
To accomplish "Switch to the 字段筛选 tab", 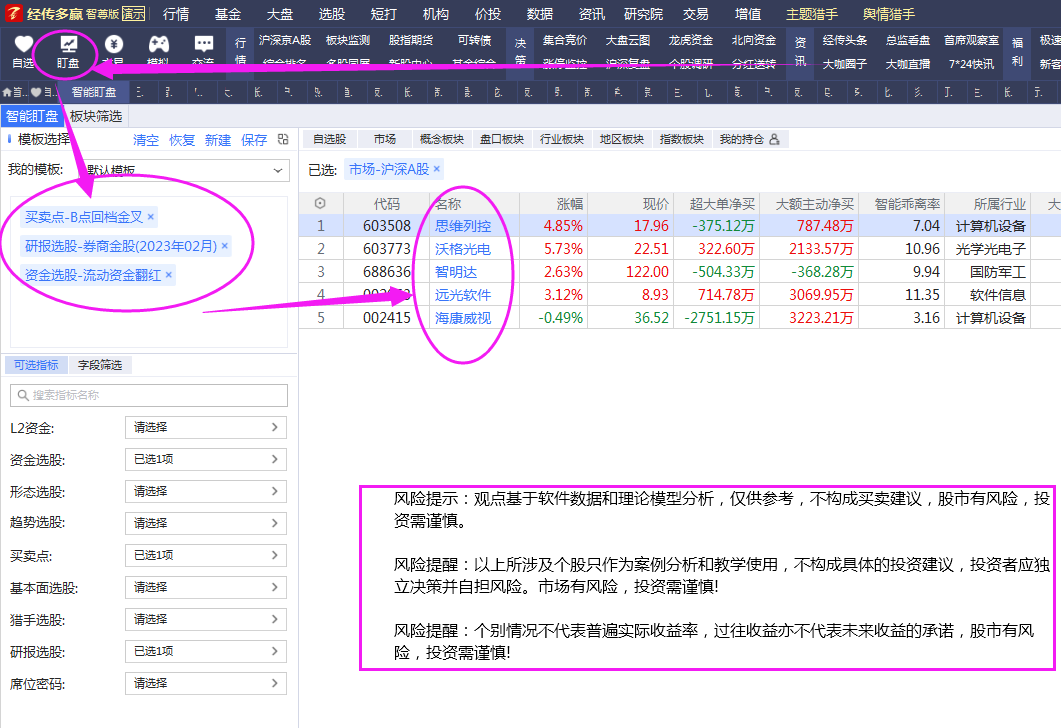I will point(99,365).
